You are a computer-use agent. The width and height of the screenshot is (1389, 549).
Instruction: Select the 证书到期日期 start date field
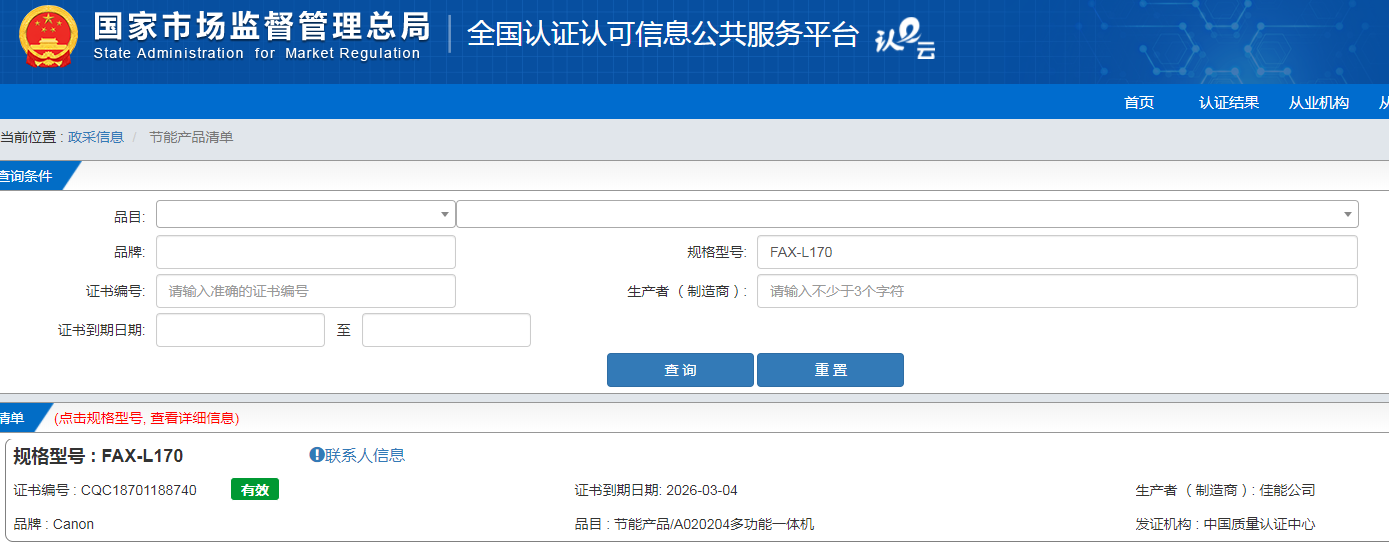[240, 330]
